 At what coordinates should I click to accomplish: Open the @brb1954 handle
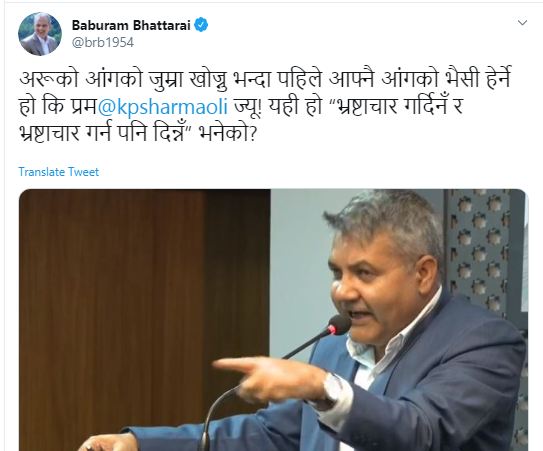(103, 43)
